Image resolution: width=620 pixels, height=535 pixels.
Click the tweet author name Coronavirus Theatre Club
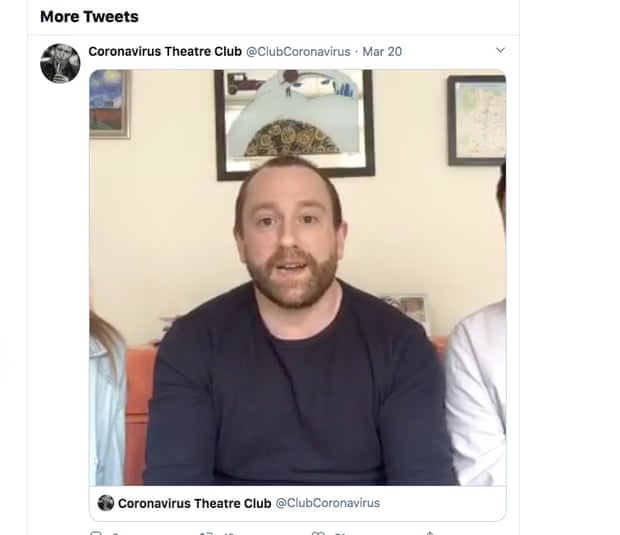point(165,51)
